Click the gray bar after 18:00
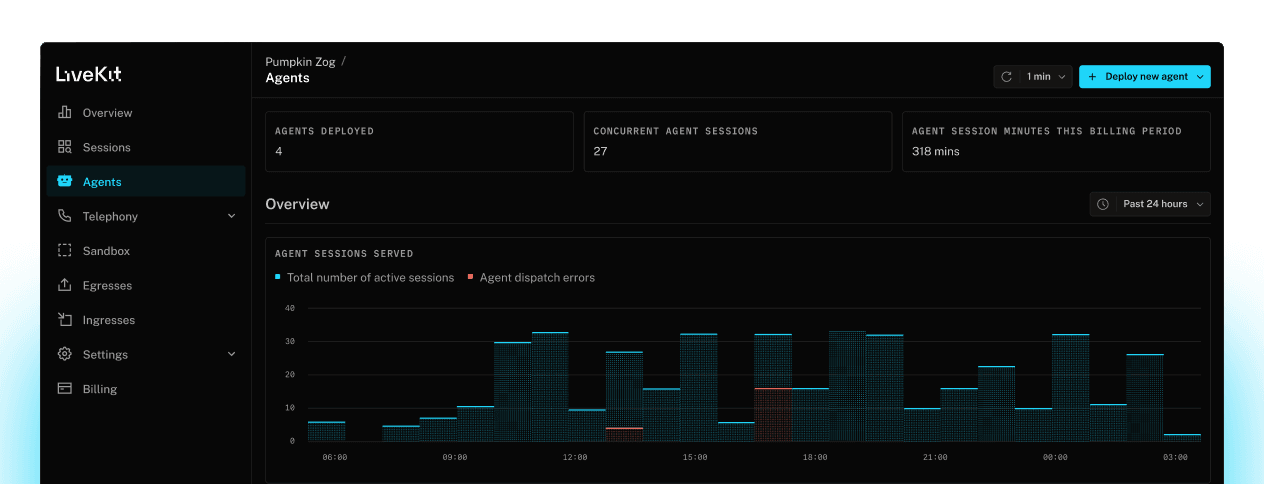The height and width of the screenshot is (484, 1264). coord(847,386)
